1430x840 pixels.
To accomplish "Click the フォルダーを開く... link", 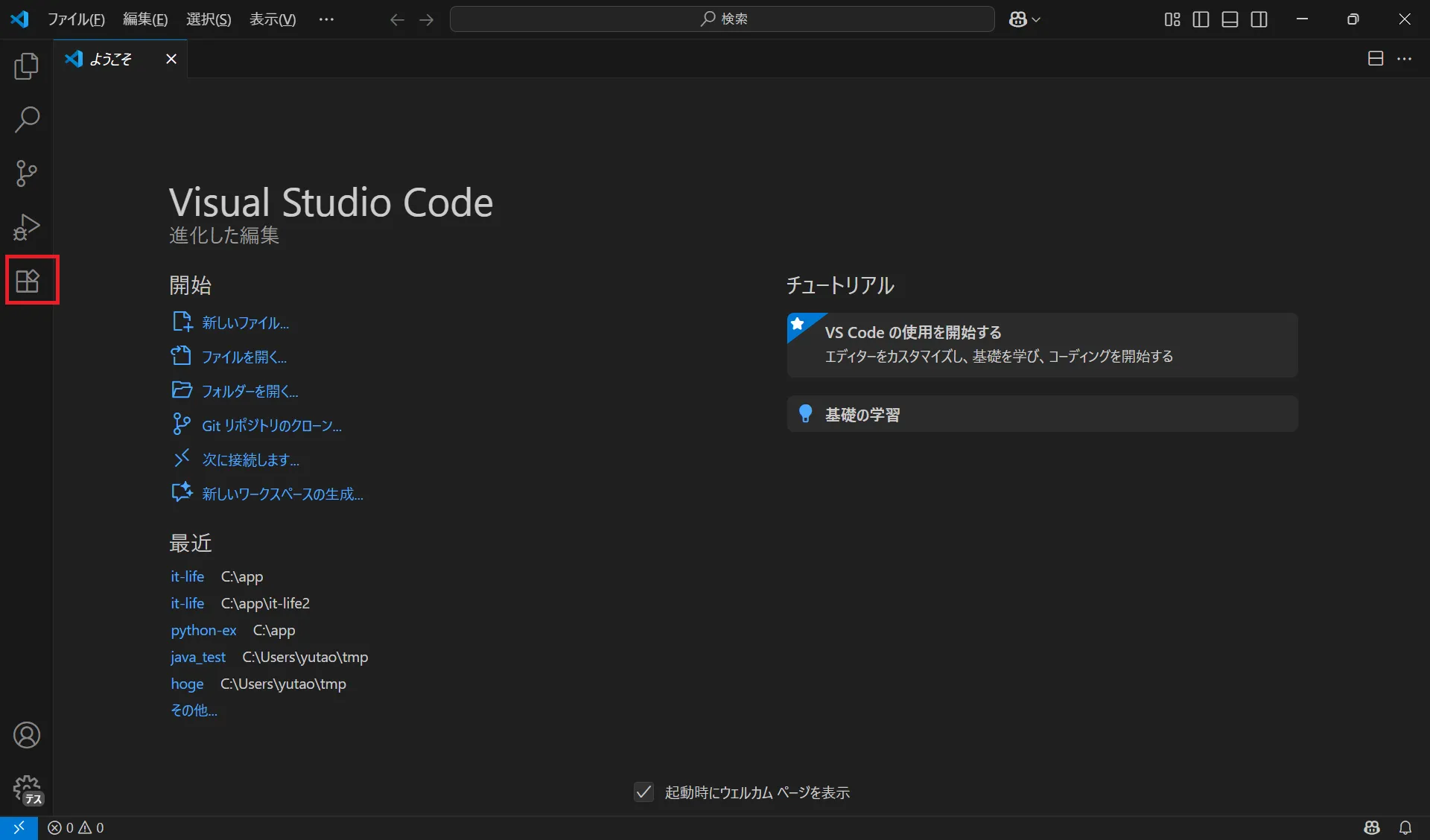I will point(250,391).
